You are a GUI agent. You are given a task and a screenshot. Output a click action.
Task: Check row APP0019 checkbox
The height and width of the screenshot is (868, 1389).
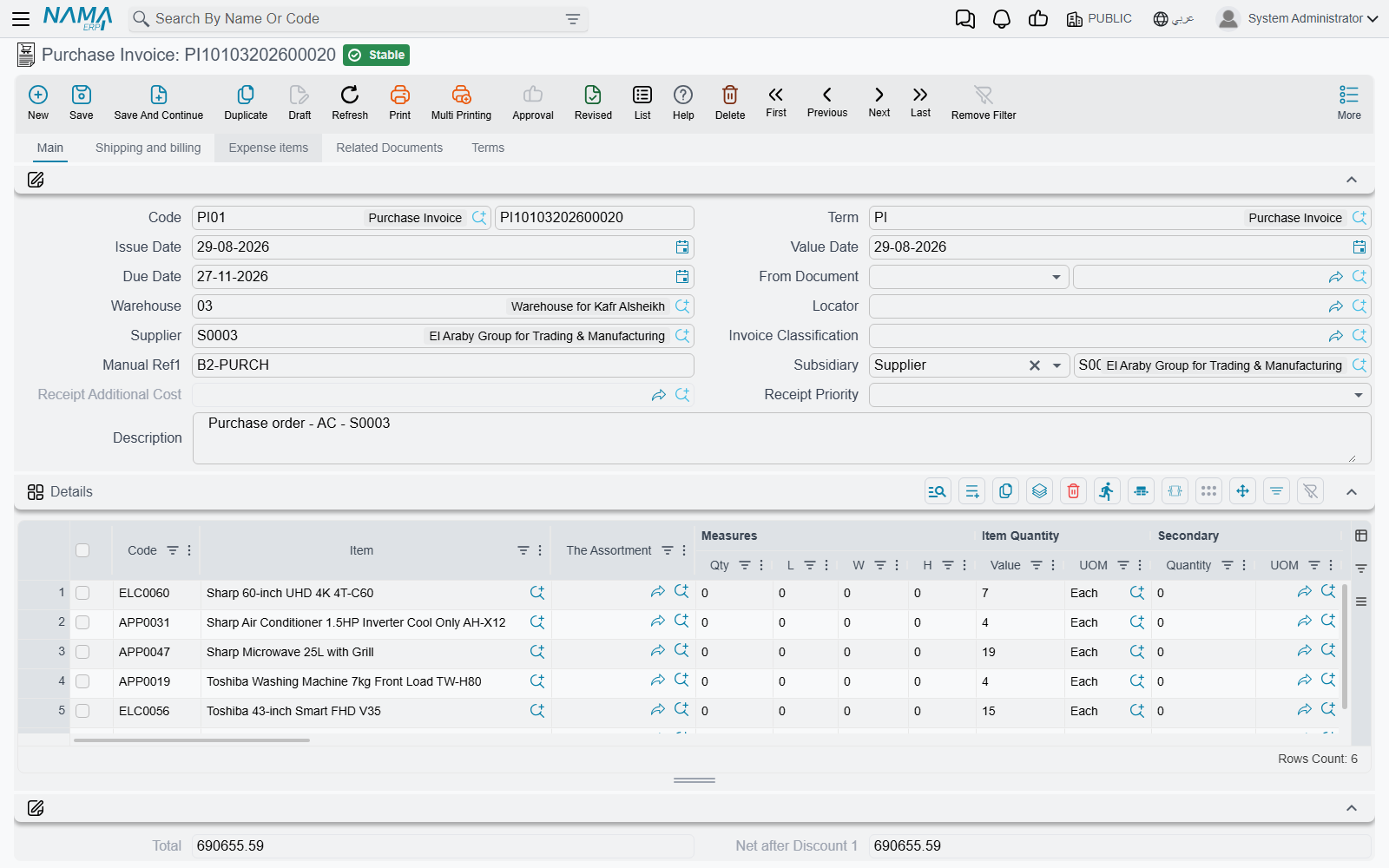coord(82,681)
